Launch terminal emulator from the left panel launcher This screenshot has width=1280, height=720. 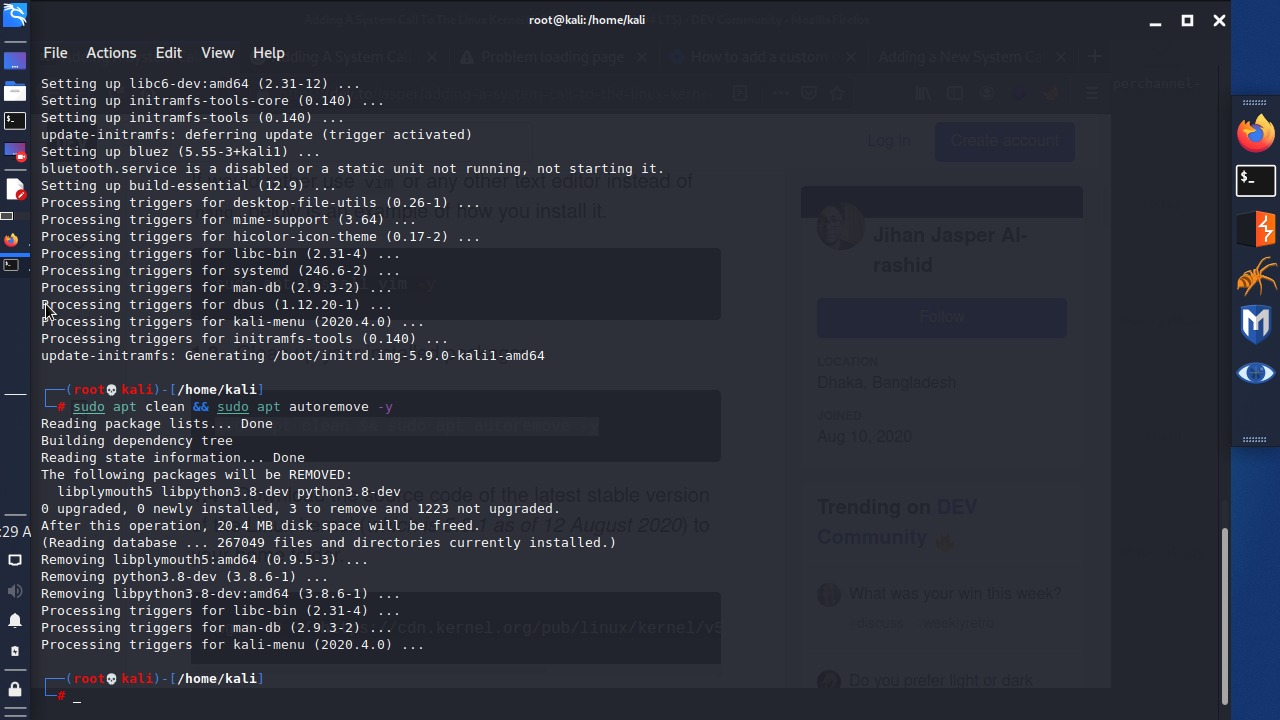[x=14, y=122]
